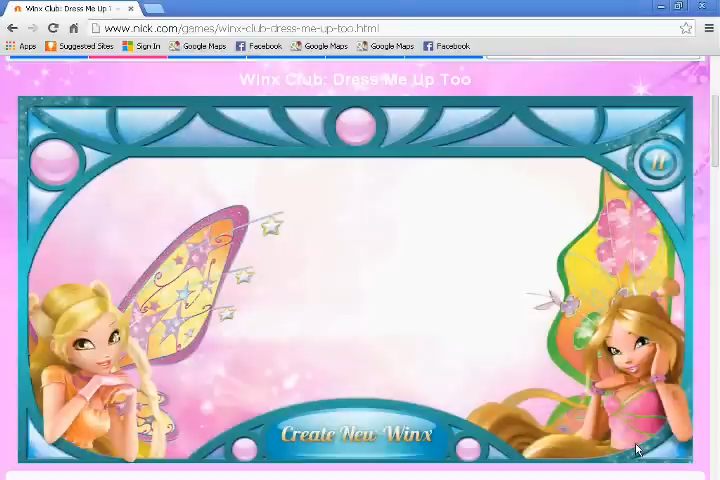Open the last Facebook bookmark
The image size is (720, 480).
(446, 46)
